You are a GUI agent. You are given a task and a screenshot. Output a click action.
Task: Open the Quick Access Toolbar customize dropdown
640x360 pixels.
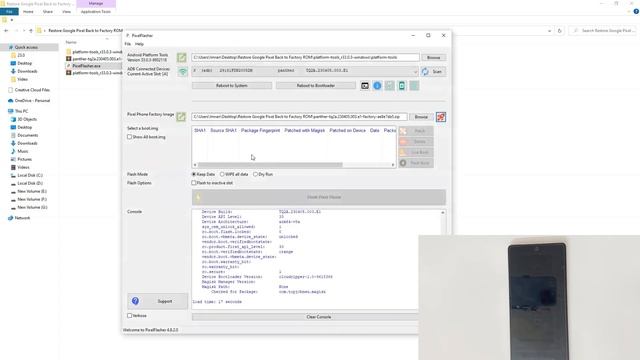(12, 20)
